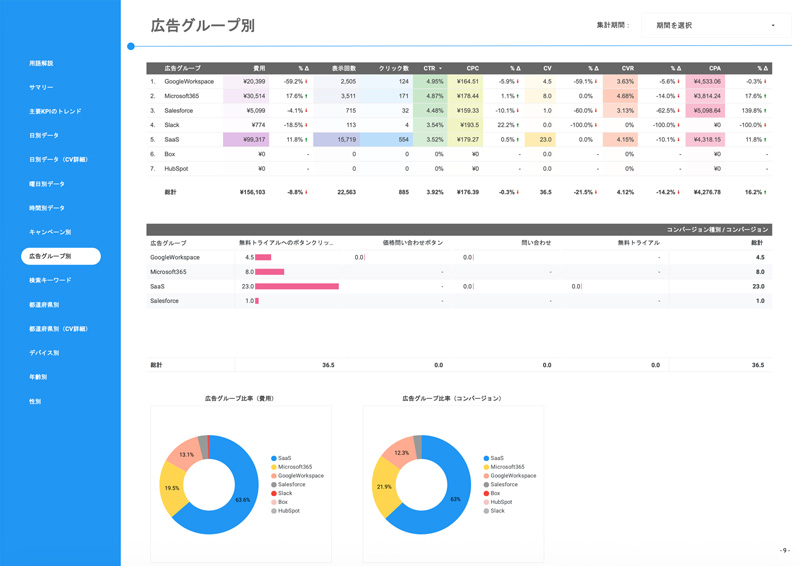Select the 用語解説 sidebar link
Viewport: 800px width, 566px height.
pyautogui.click(x=41, y=64)
